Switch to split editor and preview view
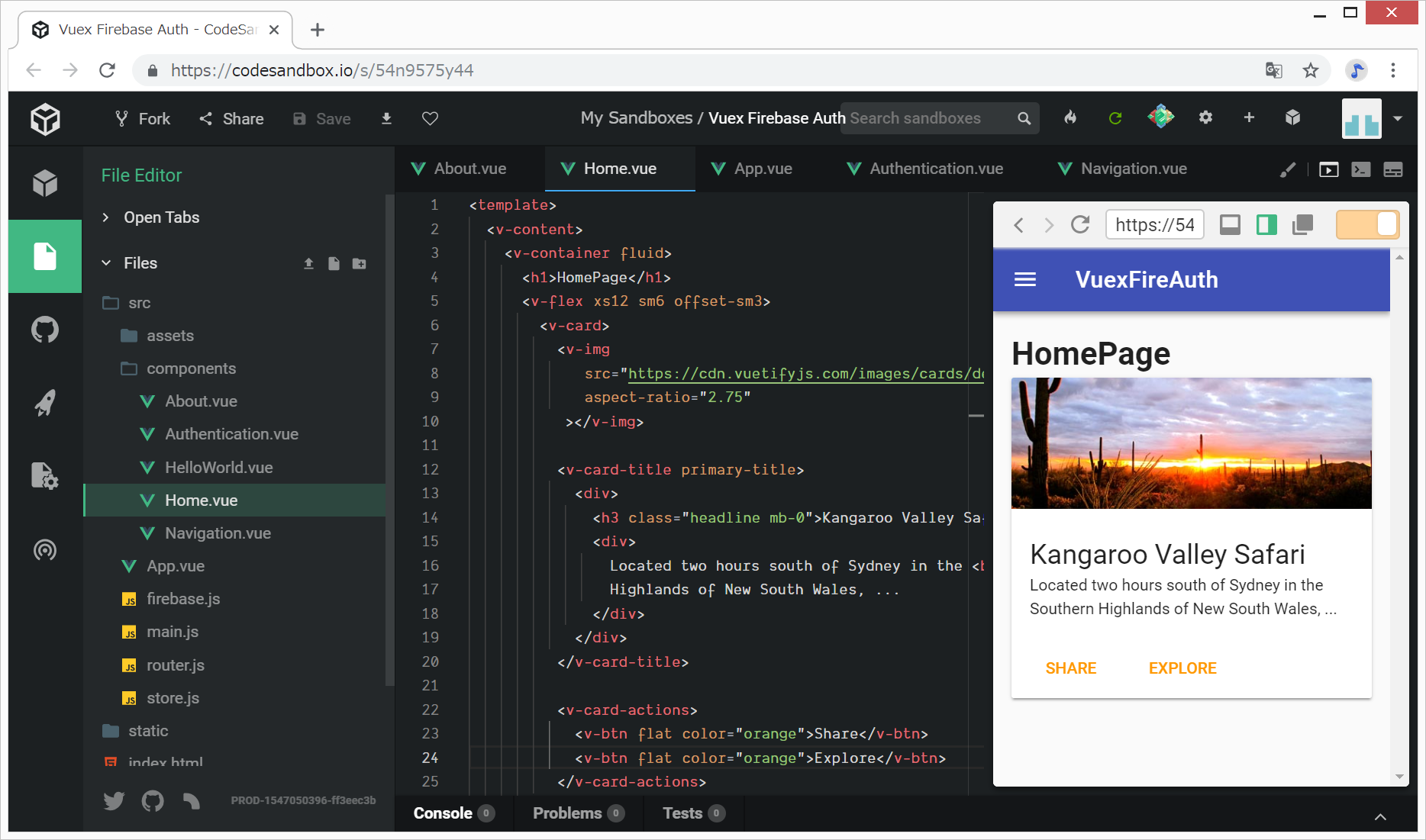Image resolution: width=1426 pixels, height=840 pixels. (1266, 225)
